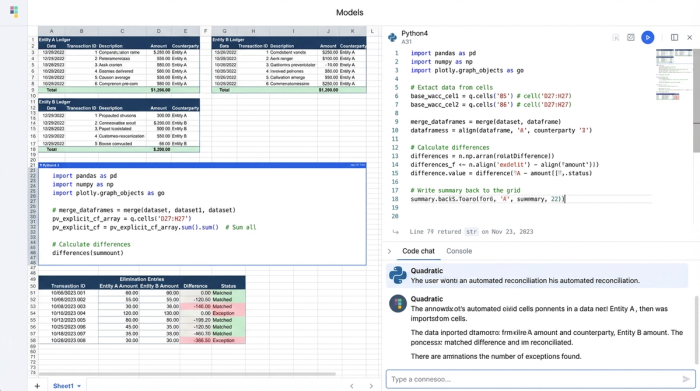Click the left sheet navigation arrow
Image resolution: width=700 pixels, height=391 pixels.
click(x=352, y=386)
